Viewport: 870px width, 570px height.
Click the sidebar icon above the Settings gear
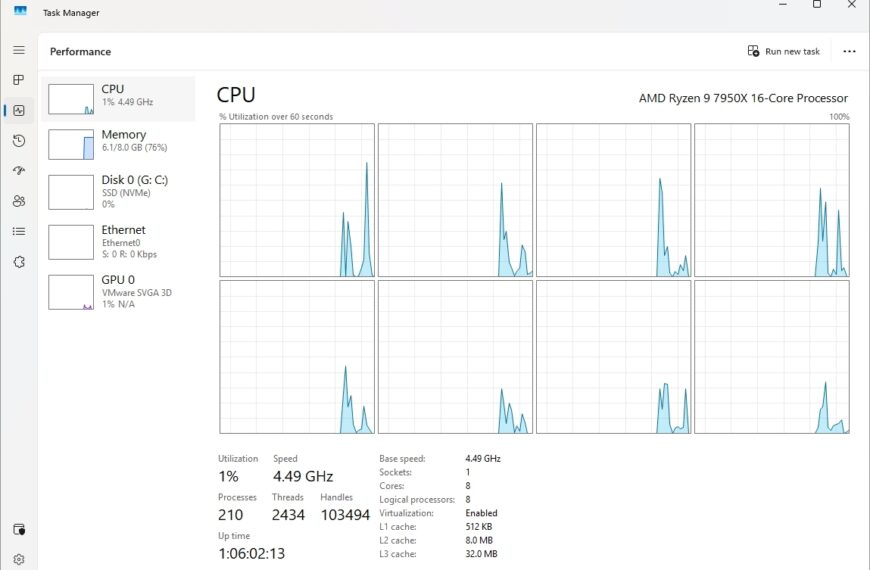[19, 529]
